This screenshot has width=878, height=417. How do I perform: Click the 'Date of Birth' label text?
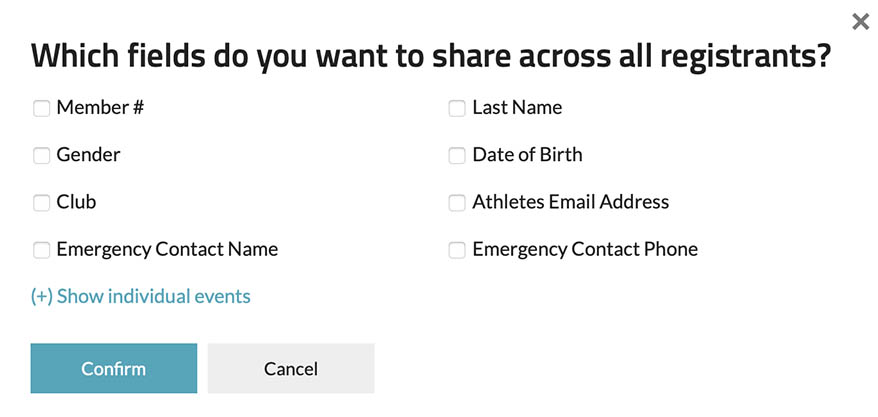pyautogui.click(x=527, y=156)
